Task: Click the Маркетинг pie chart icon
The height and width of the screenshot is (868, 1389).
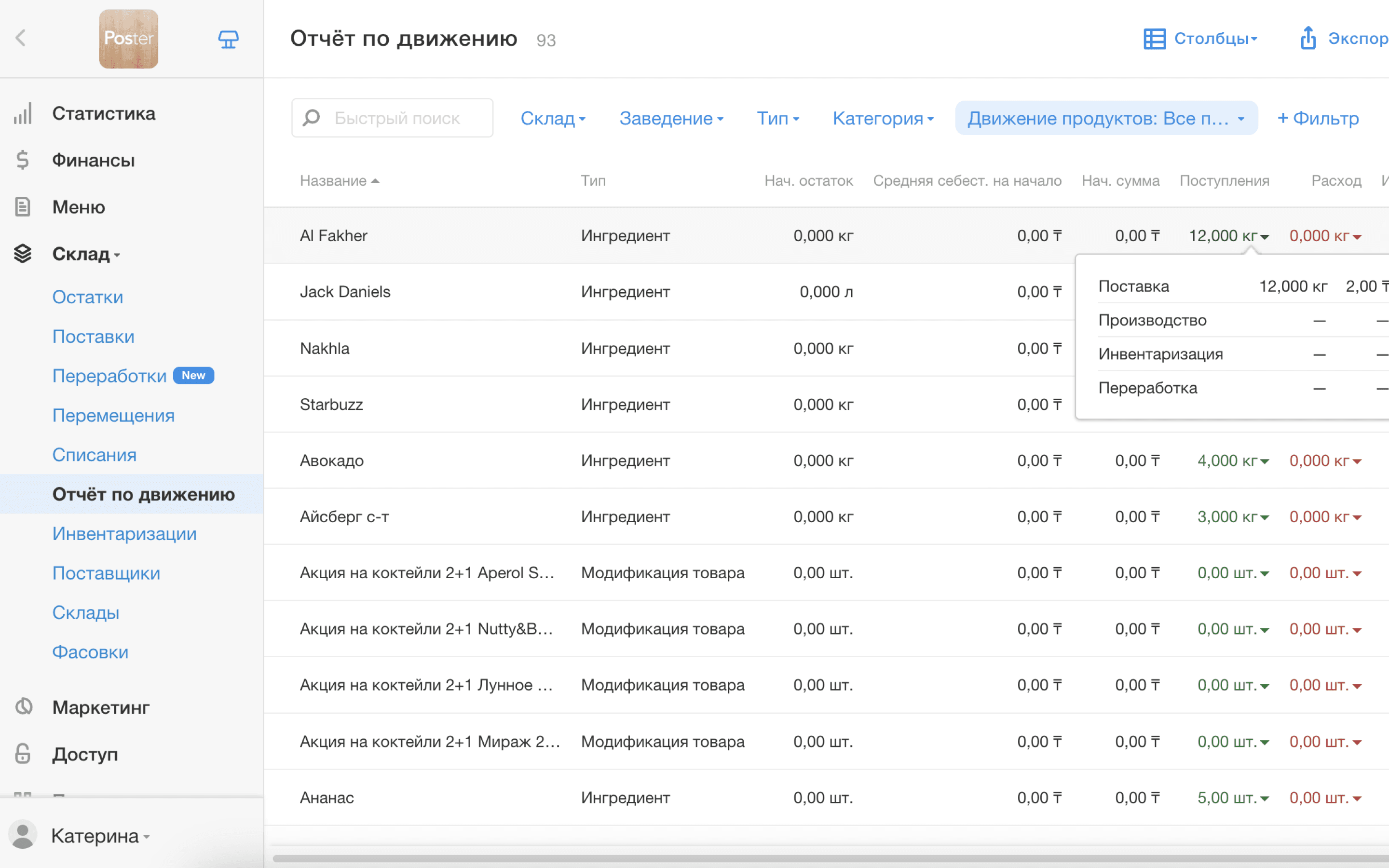Action: click(x=23, y=706)
